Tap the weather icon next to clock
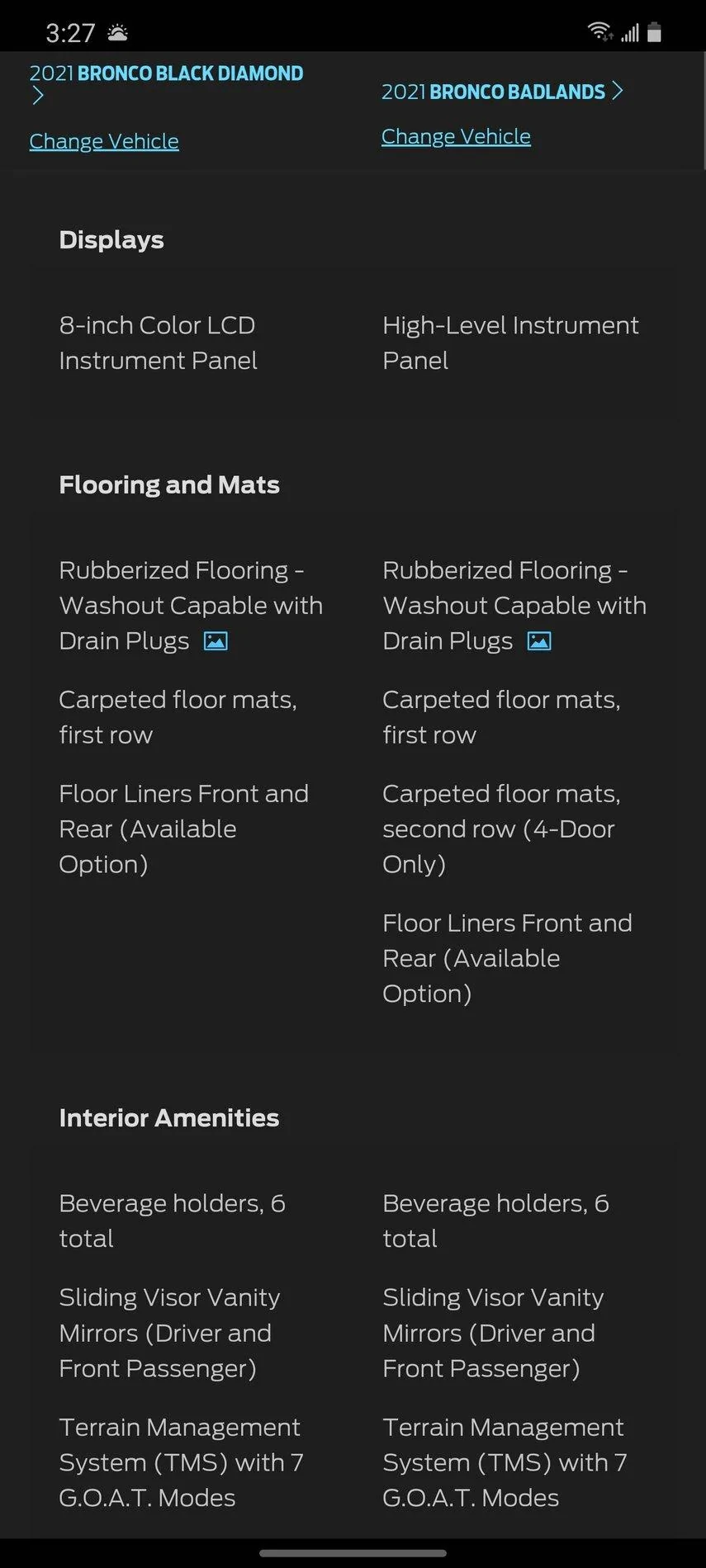Screen dimensions: 706x1568 click(118, 33)
